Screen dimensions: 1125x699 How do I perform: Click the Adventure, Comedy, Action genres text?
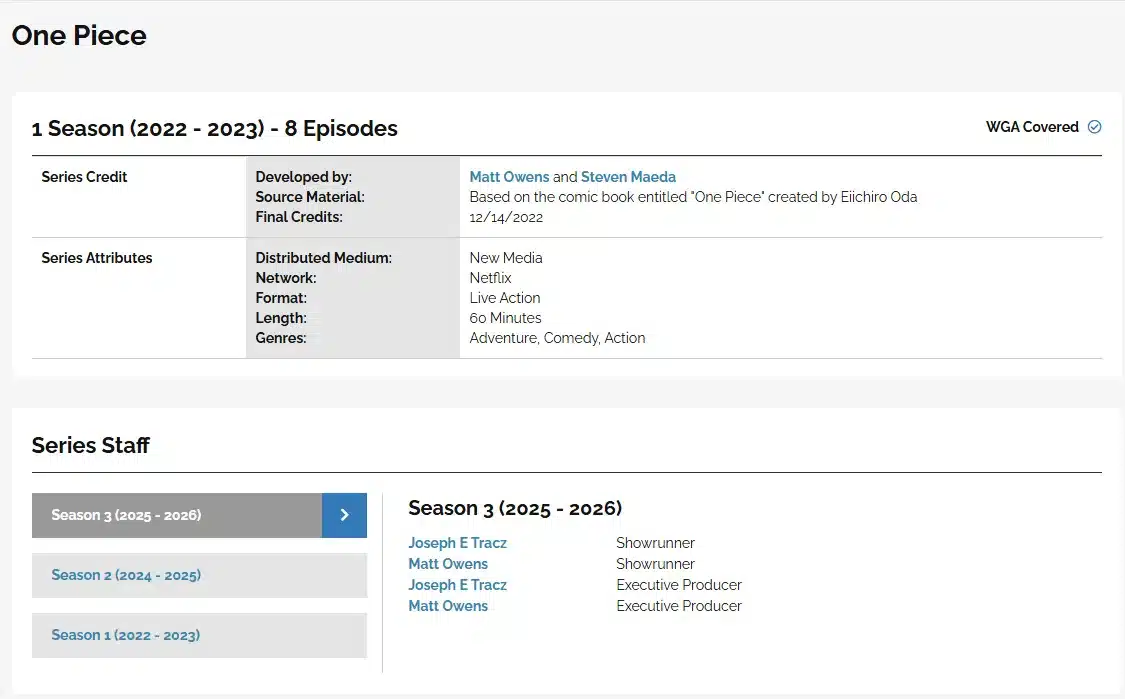pyautogui.click(x=557, y=338)
